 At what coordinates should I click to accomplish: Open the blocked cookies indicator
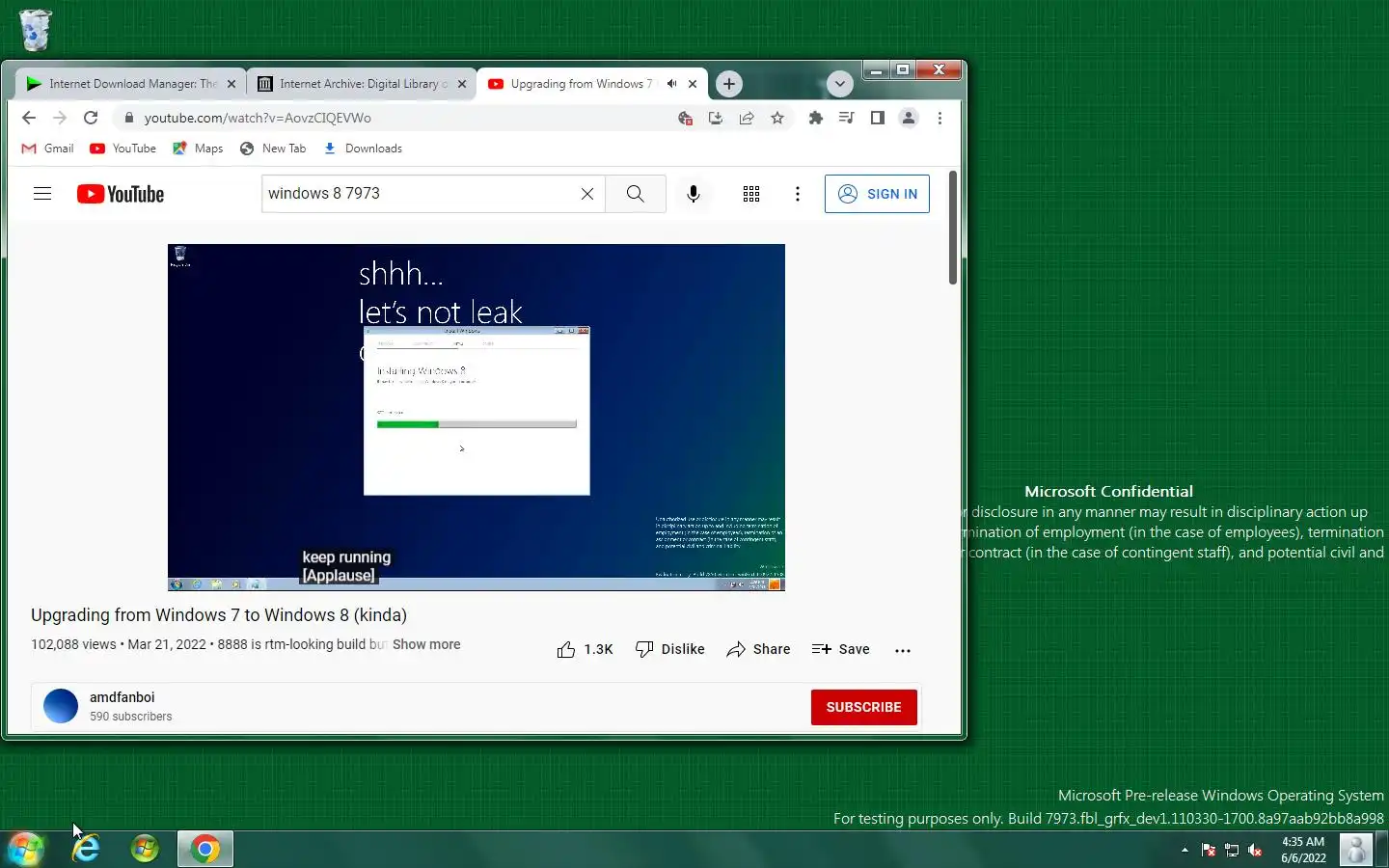click(685, 118)
